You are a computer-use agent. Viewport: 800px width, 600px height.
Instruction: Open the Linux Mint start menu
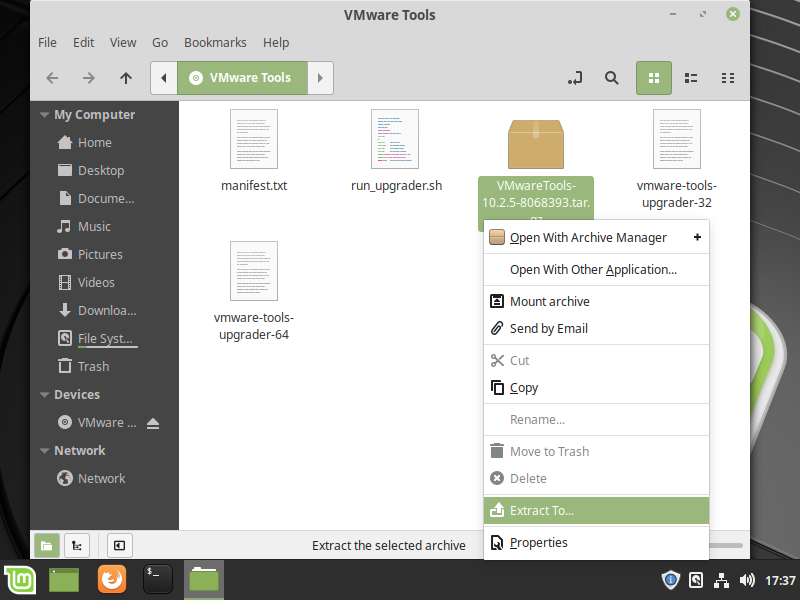coord(20,580)
